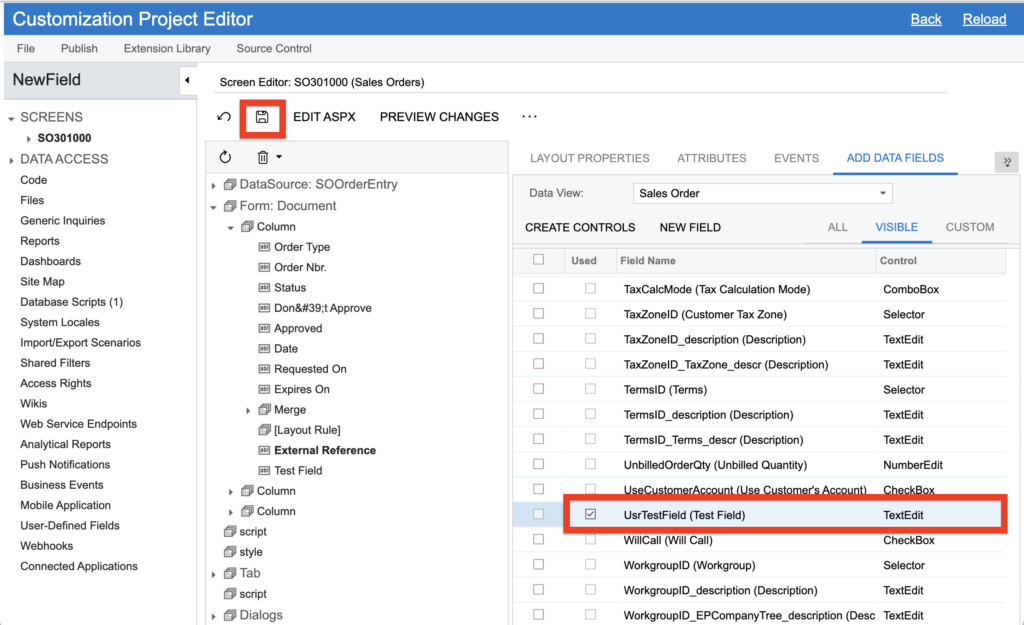Toggle the select-all header checkbox

pos(539,260)
